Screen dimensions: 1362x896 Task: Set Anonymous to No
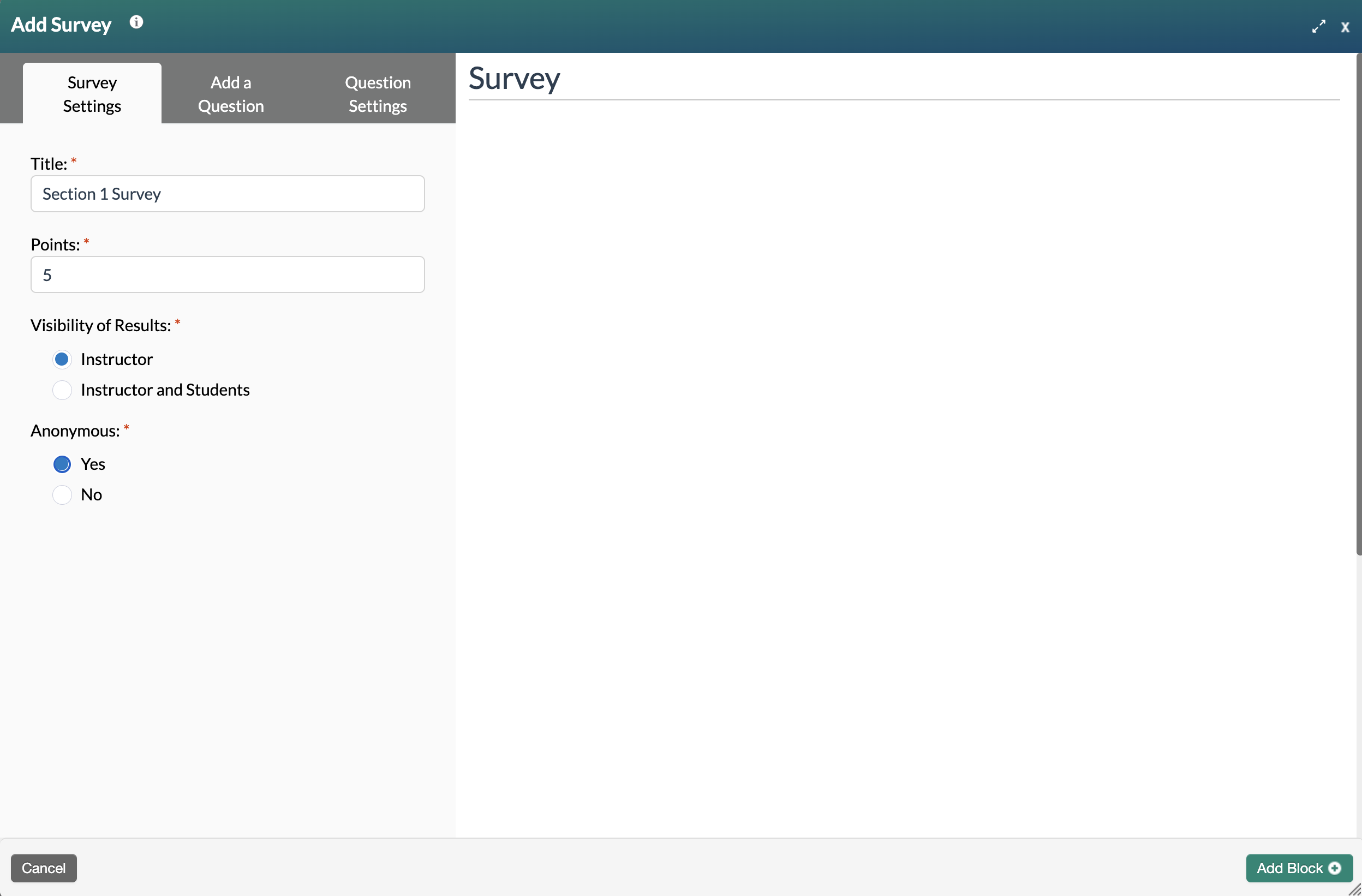pos(62,495)
